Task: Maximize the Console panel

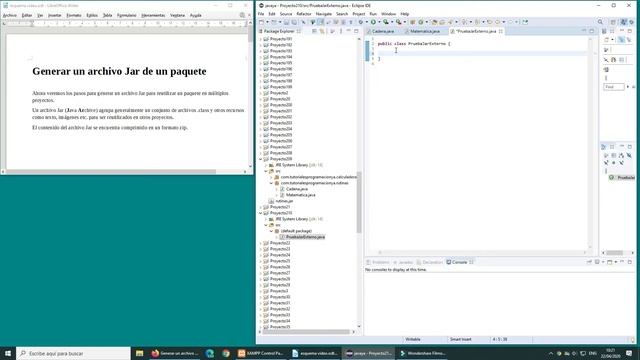Action: (630, 262)
